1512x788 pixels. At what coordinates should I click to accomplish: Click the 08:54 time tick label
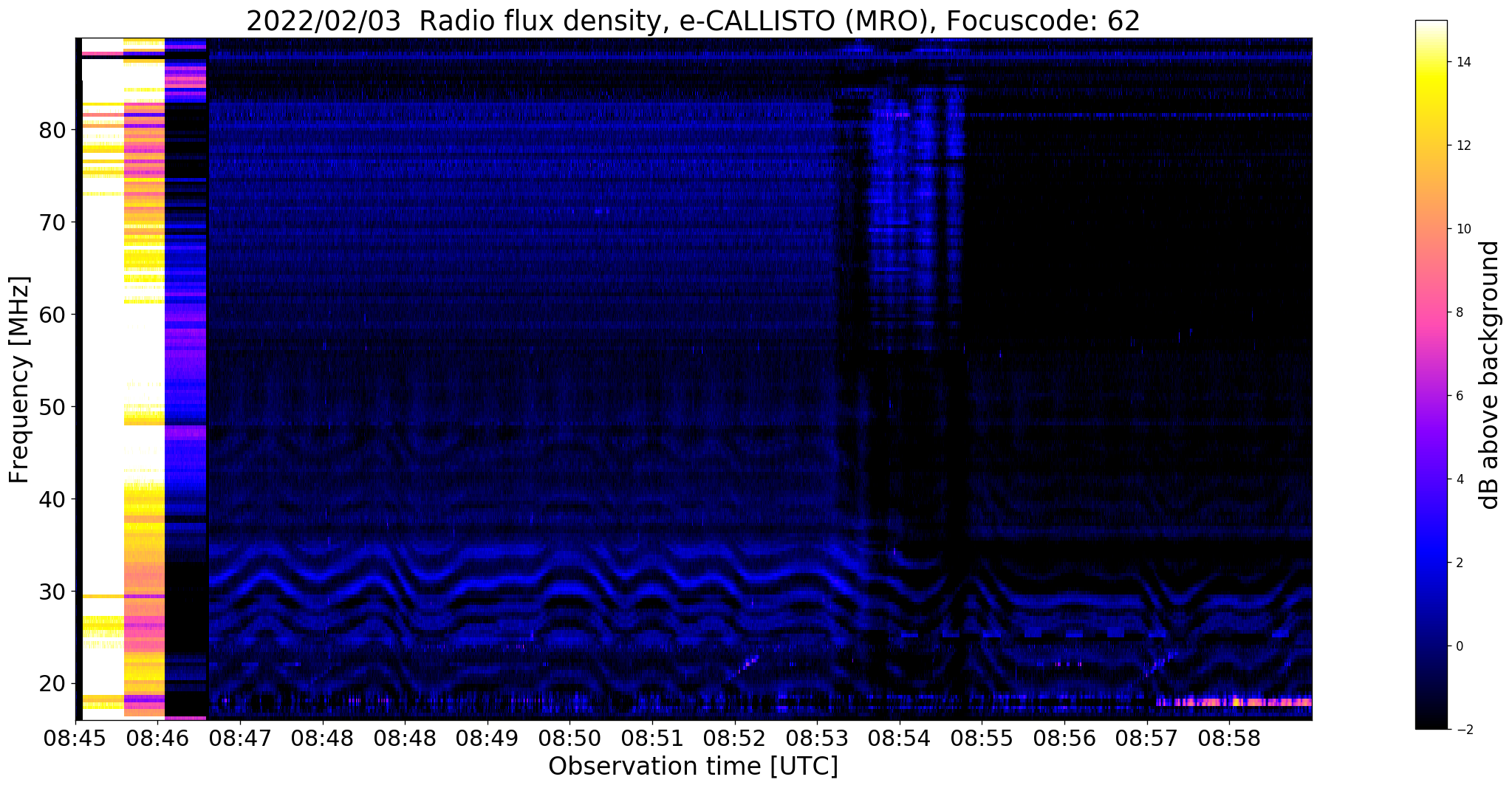pos(900,739)
